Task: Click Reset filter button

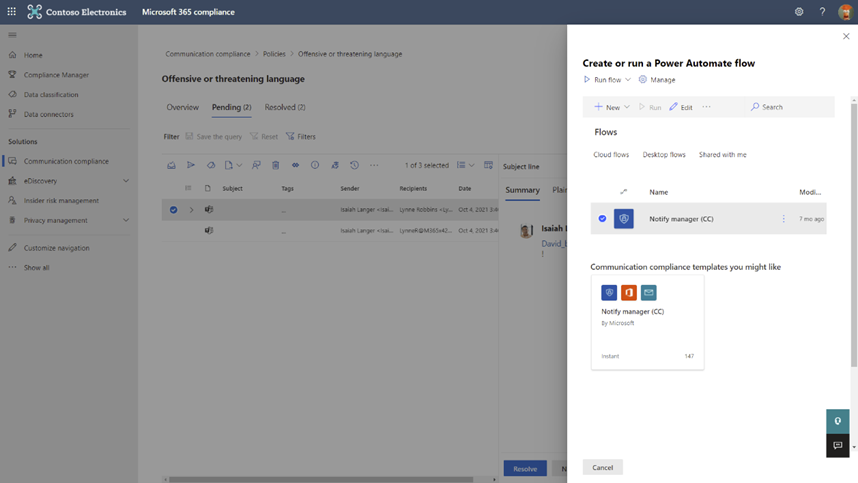Action: (x=264, y=136)
